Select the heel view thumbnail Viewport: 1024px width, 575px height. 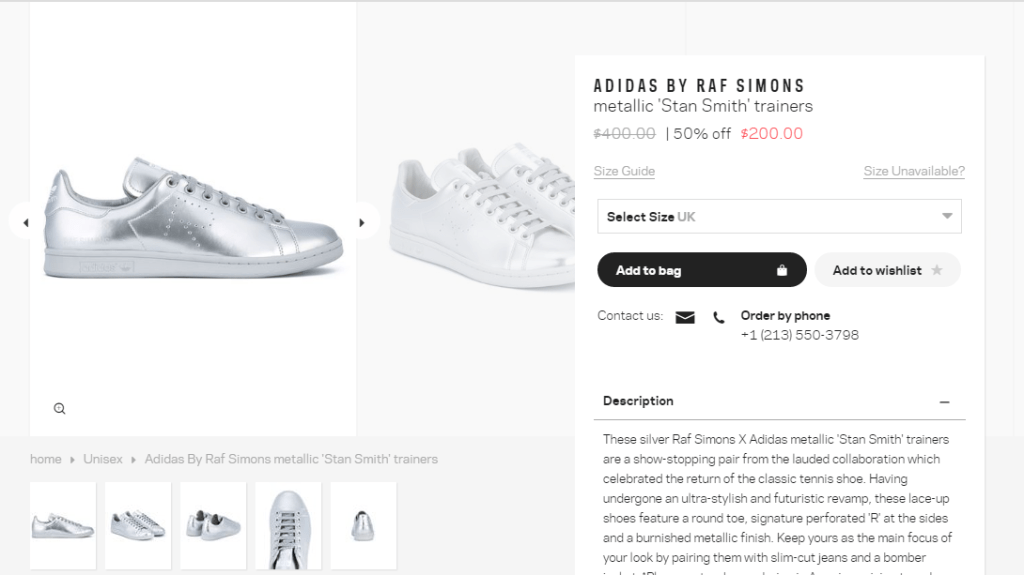[363, 525]
